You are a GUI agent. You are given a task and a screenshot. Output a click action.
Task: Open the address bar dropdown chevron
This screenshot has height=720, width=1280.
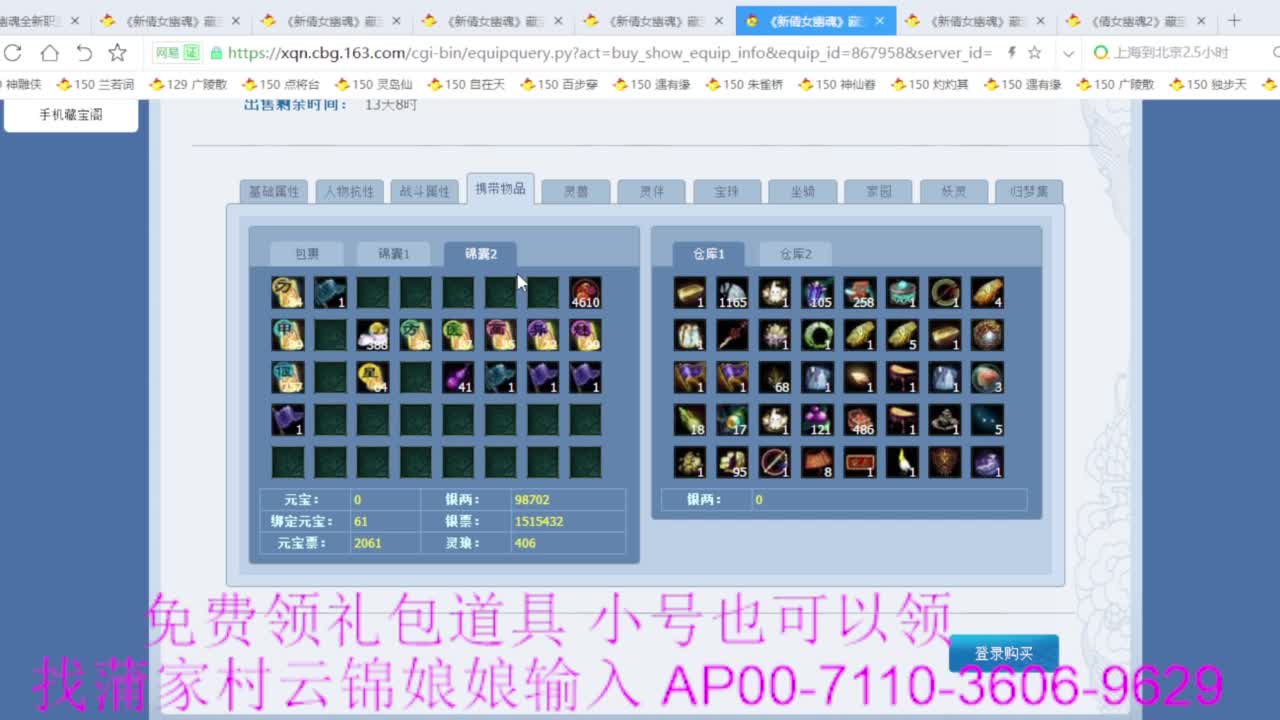tap(1068, 53)
